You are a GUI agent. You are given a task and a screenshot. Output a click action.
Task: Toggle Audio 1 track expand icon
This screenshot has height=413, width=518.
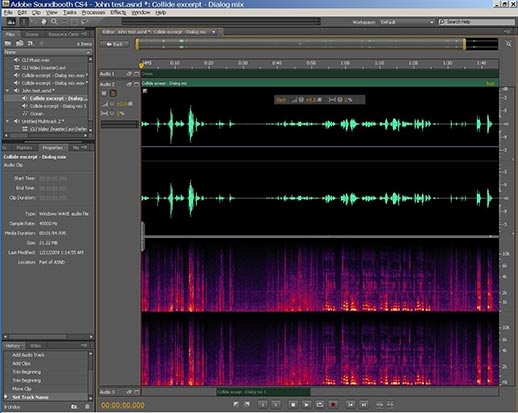[x=129, y=74]
